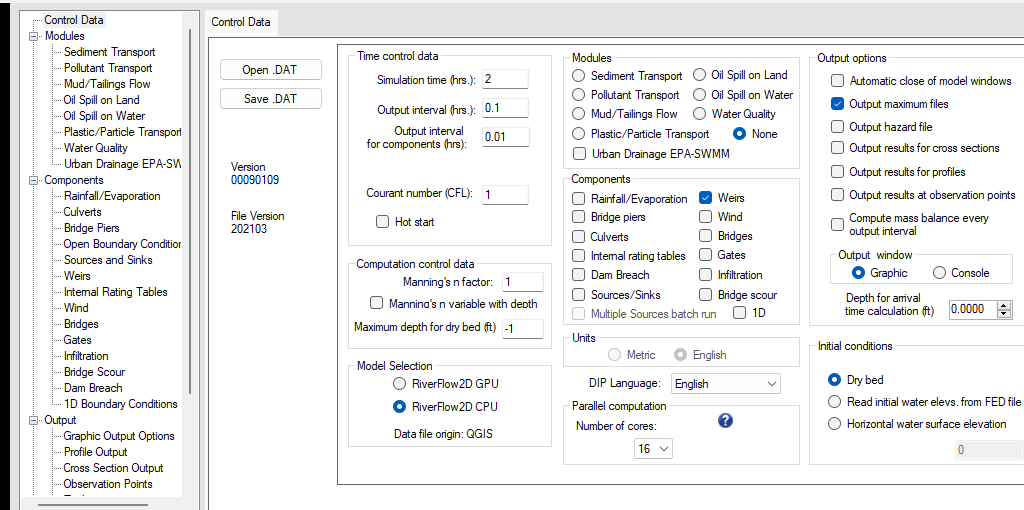The width and height of the screenshot is (1024, 510).
Task: Select Horizontal water surface elevation option
Action: pyautogui.click(x=834, y=424)
